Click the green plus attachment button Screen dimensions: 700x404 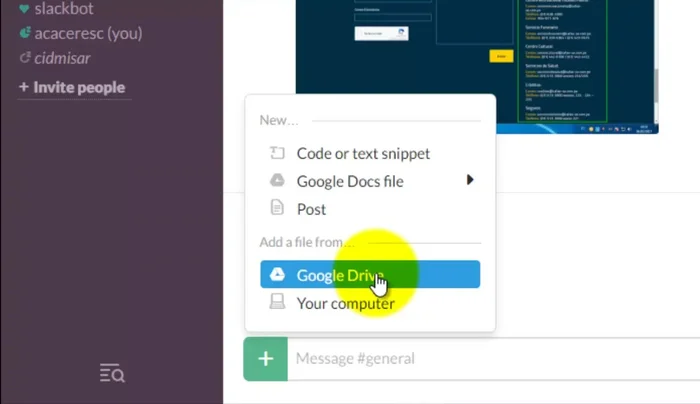(x=265, y=359)
